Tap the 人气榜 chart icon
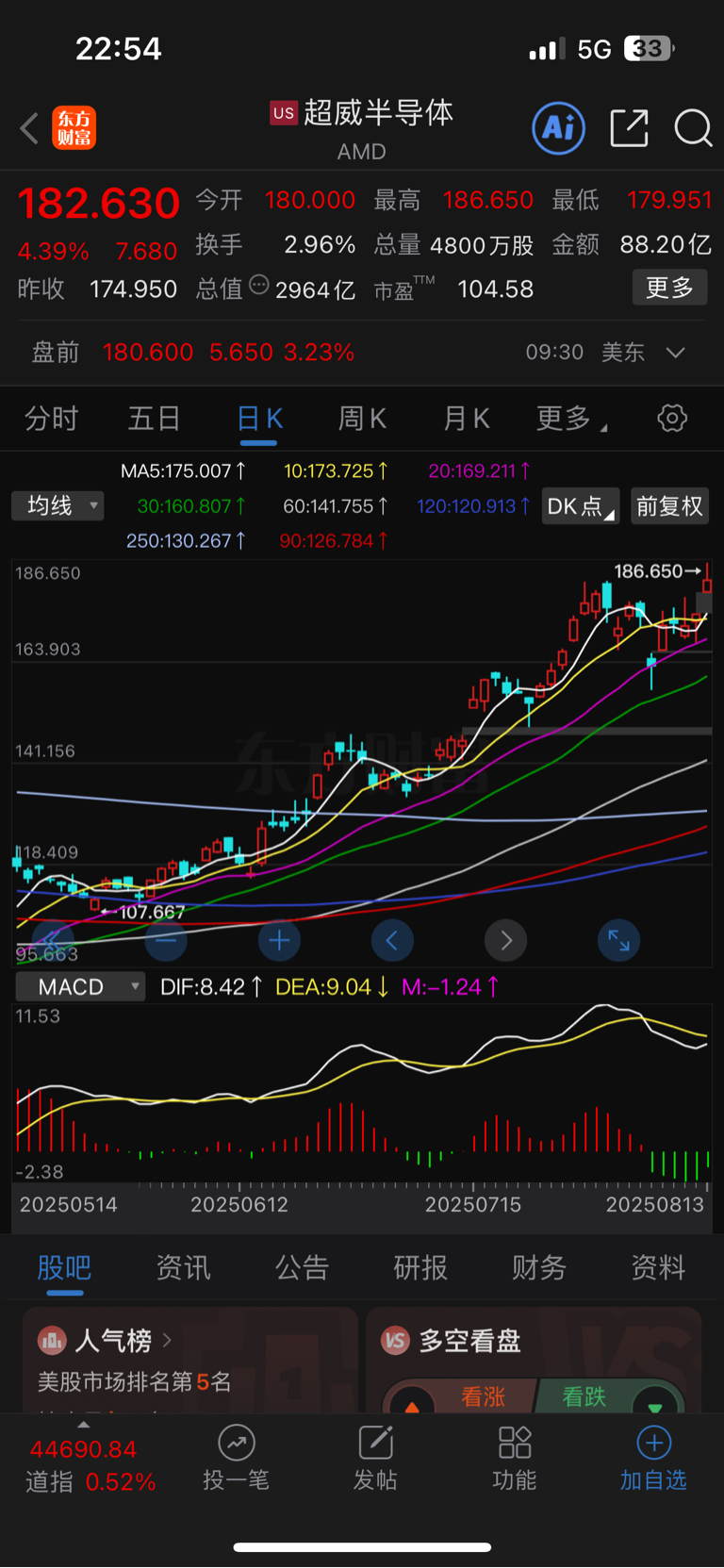This screenshot has height=1568, width=724. point(52,1340)
